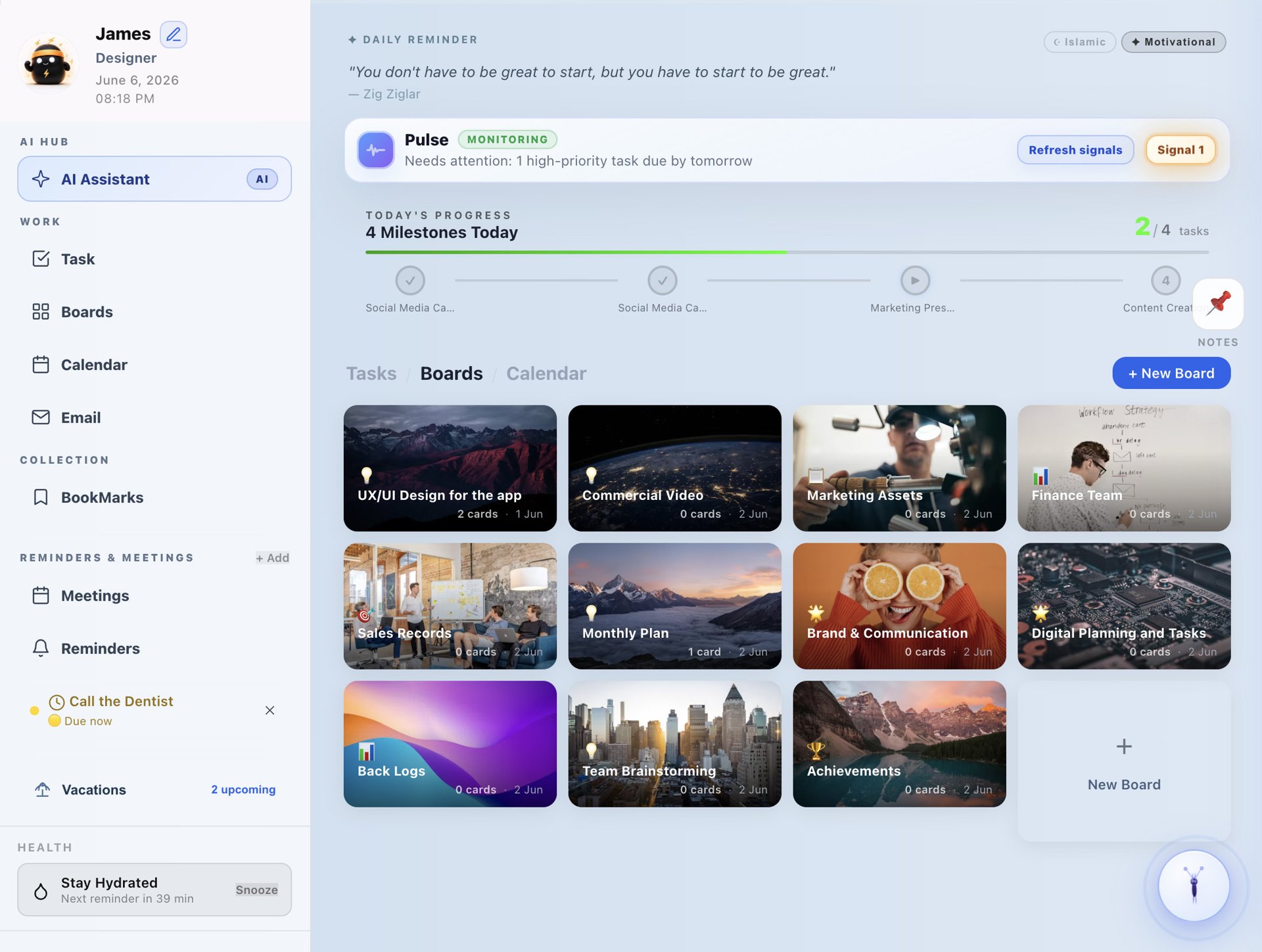Click Refresh signals button
Viewport: 1262px width, 952px height.
click(1075, 150)
